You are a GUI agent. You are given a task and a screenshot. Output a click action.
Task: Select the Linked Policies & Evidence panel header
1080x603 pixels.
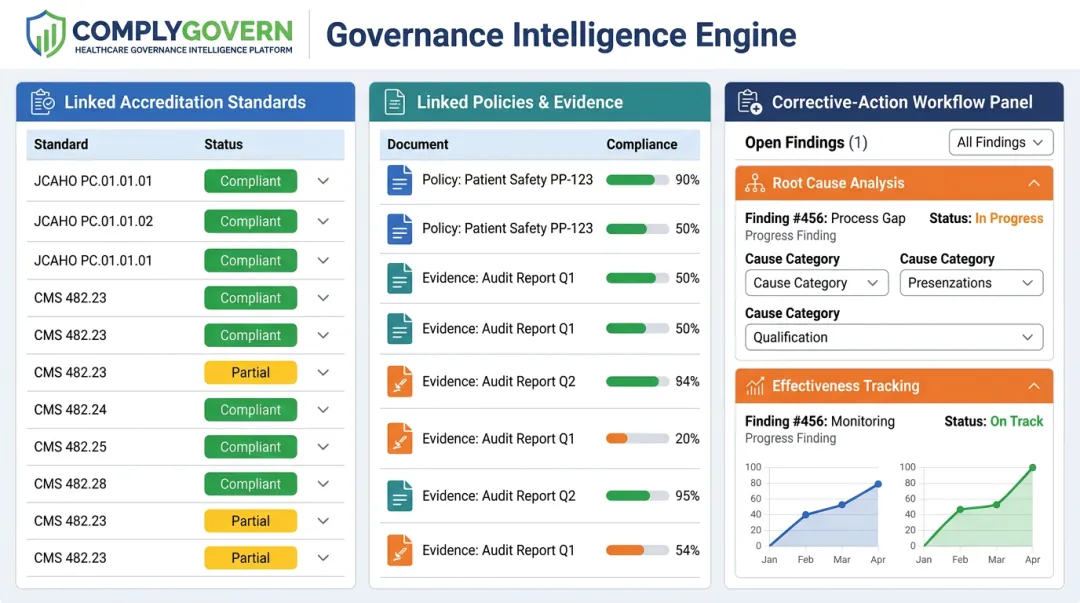click(540, 102)
